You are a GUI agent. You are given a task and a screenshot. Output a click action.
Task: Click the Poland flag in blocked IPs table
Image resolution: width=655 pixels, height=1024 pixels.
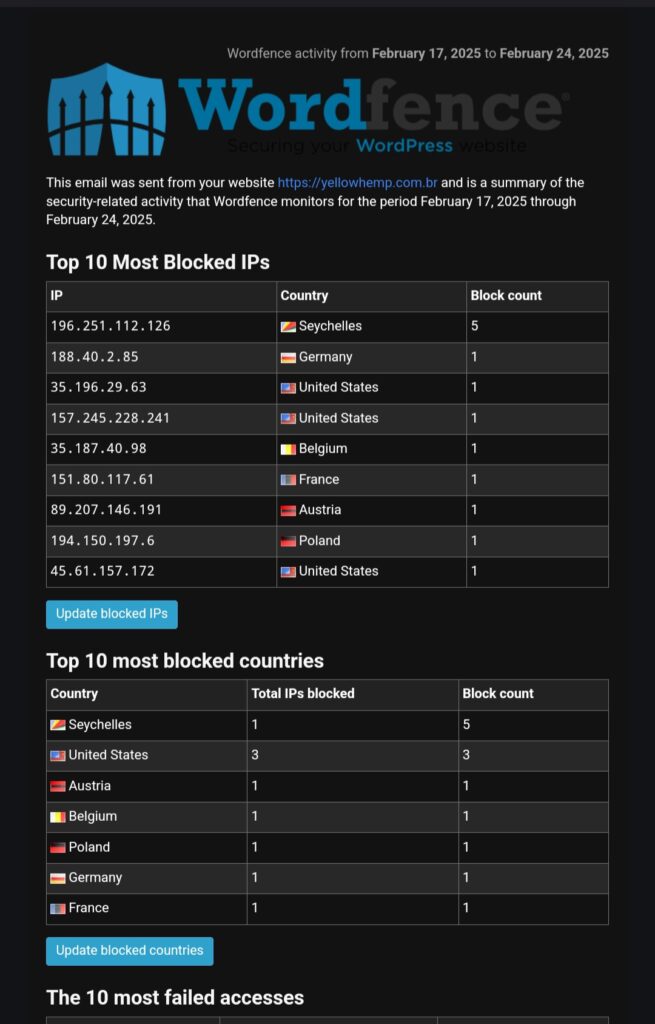(x=288, y=541)
